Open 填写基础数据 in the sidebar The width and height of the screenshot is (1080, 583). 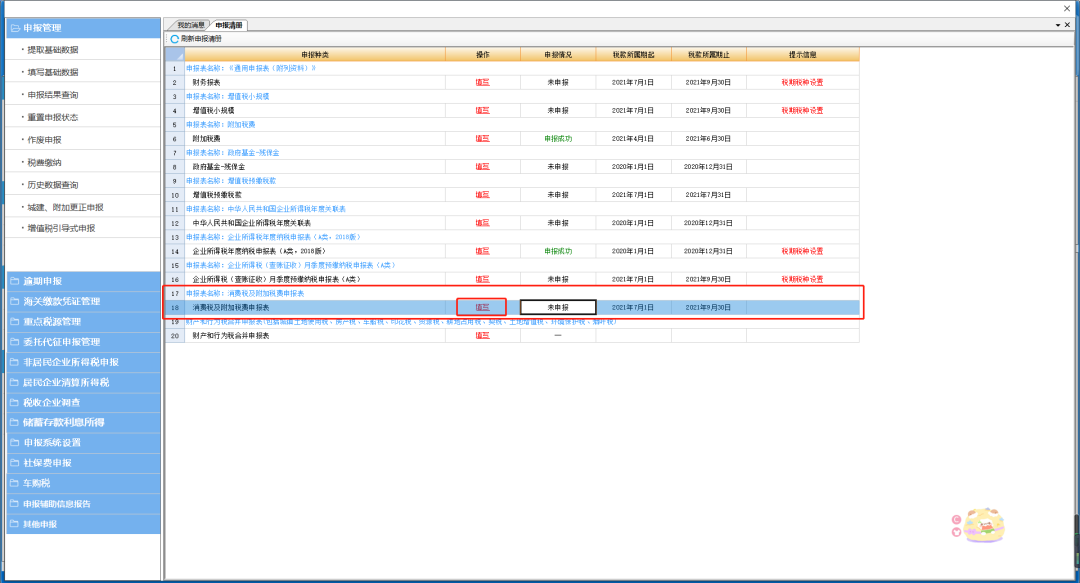pos(52,72)
